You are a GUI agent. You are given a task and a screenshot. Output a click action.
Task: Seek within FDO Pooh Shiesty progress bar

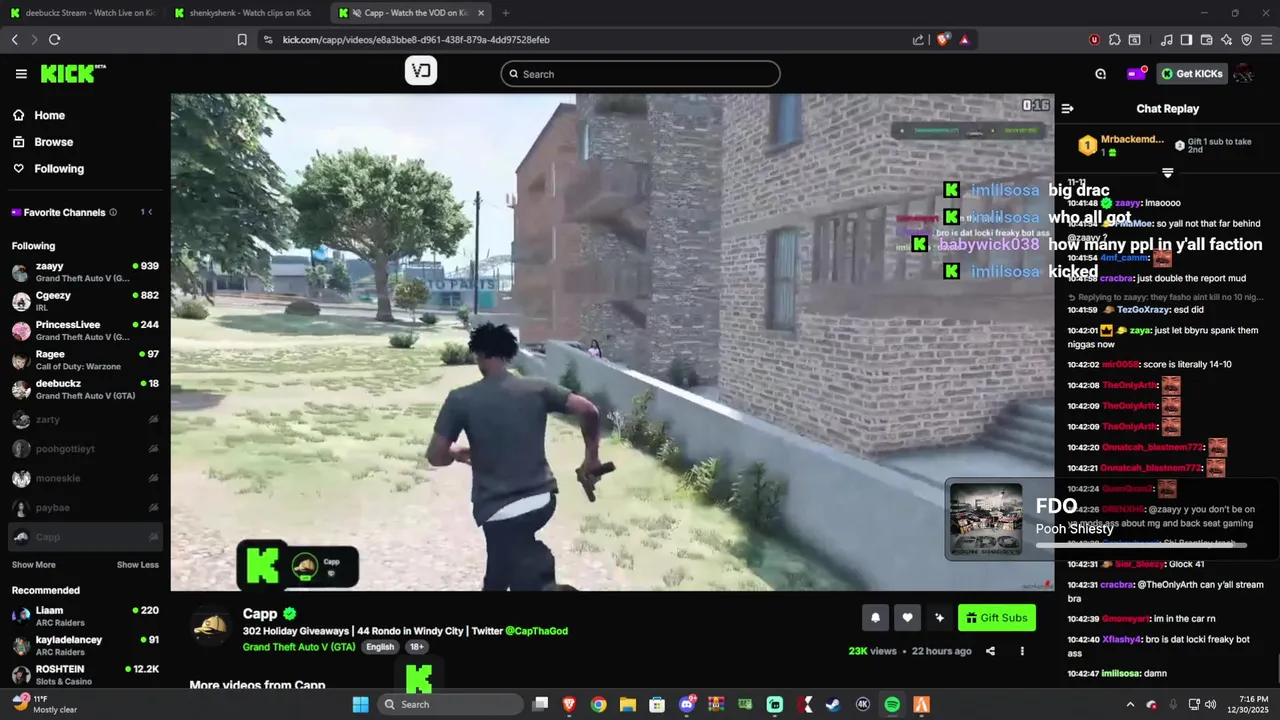[1141, 545]
